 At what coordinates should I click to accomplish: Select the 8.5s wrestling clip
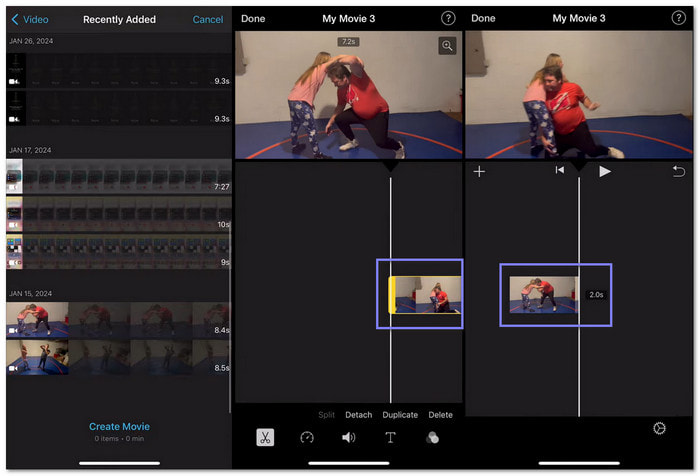[x=119, y=357]
